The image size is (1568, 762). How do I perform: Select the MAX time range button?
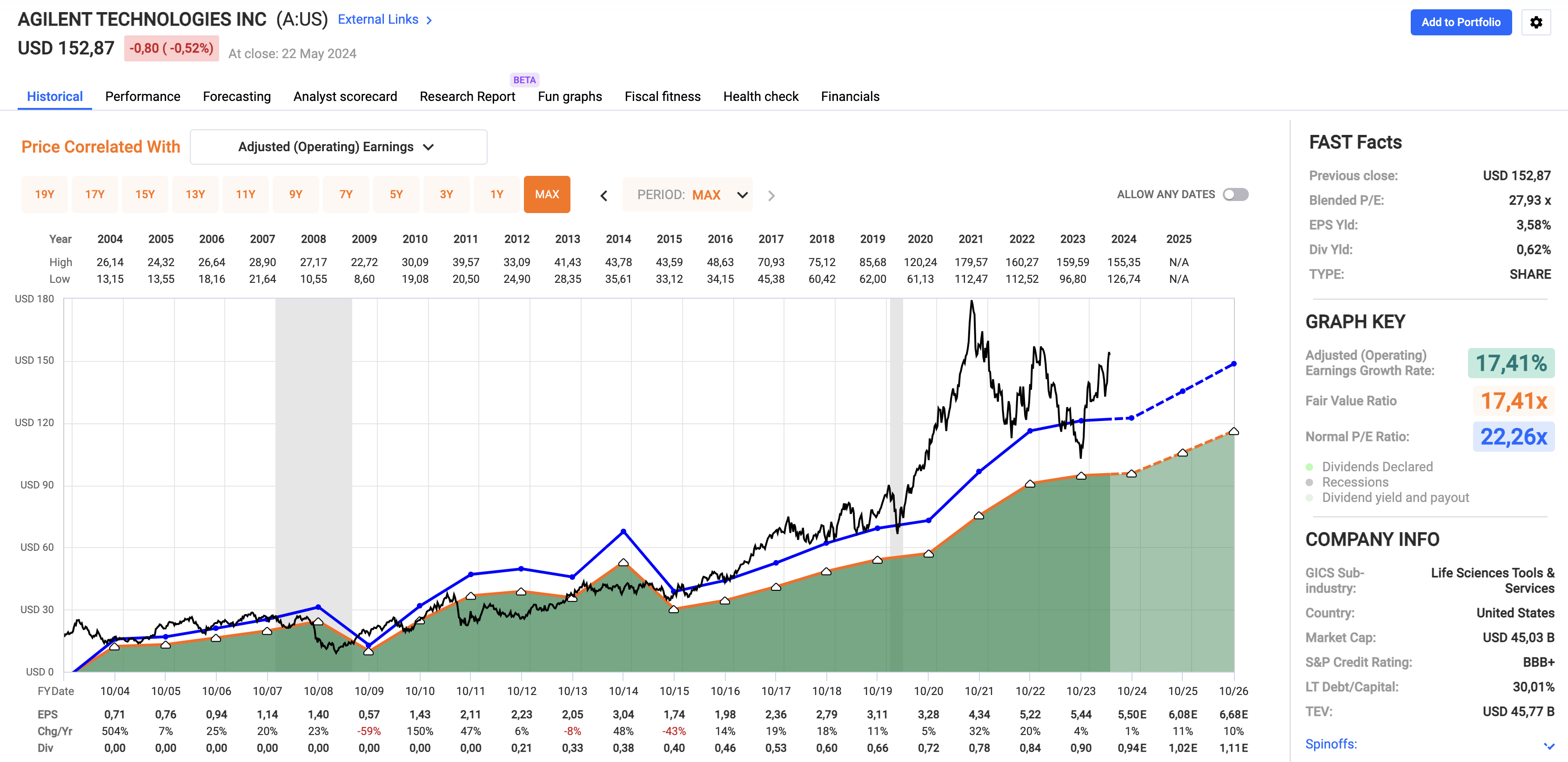(x=547, y=194)
